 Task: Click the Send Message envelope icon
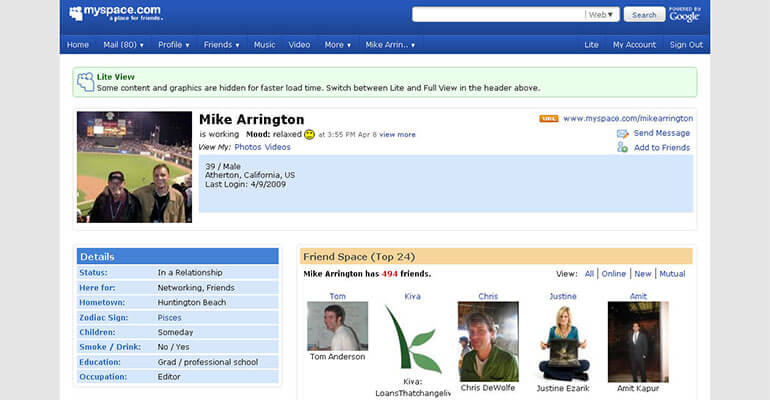623,133
